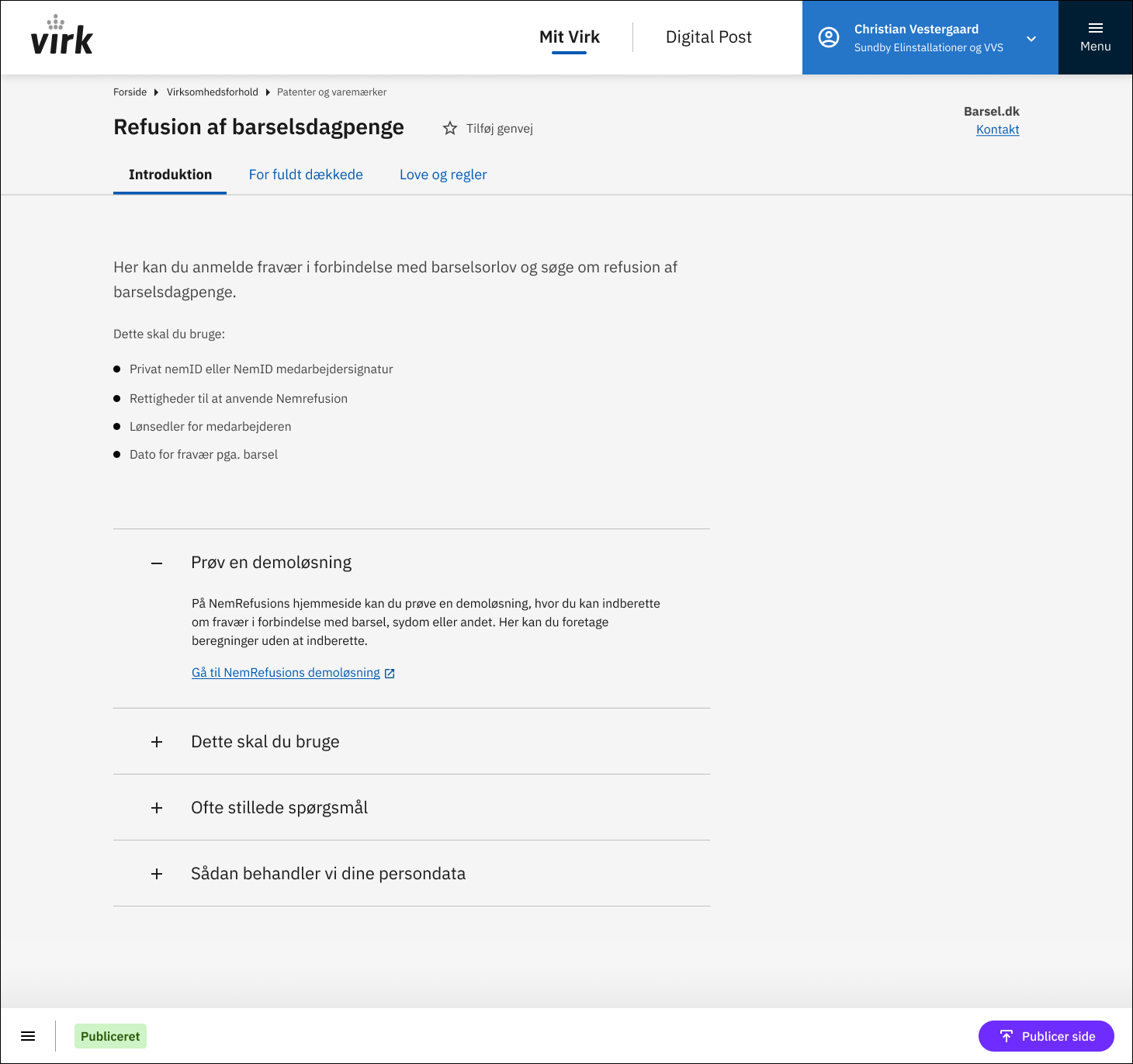
Task: Click the Sundby Elinstallationer og VVS company name
Action: (928, 47)
